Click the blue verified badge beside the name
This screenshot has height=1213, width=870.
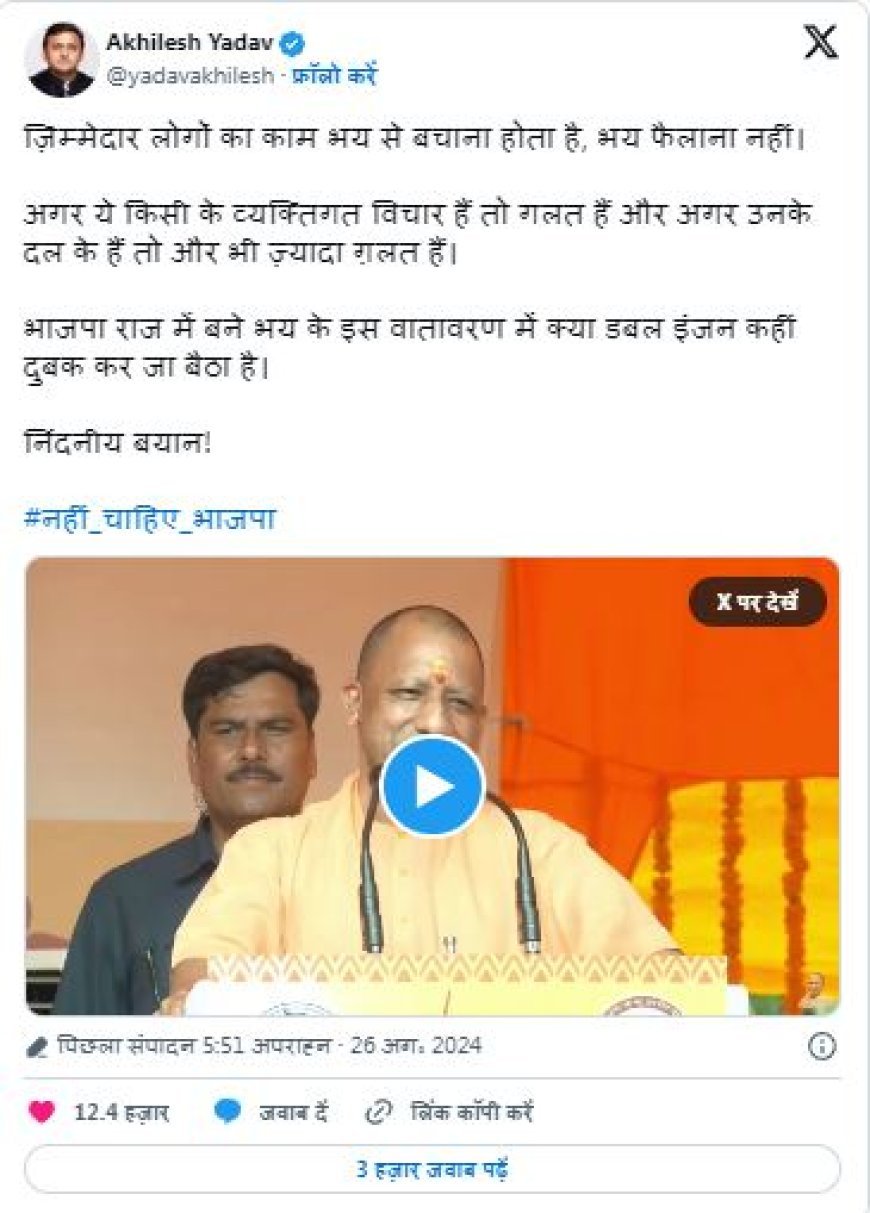(x=293, y=43)
